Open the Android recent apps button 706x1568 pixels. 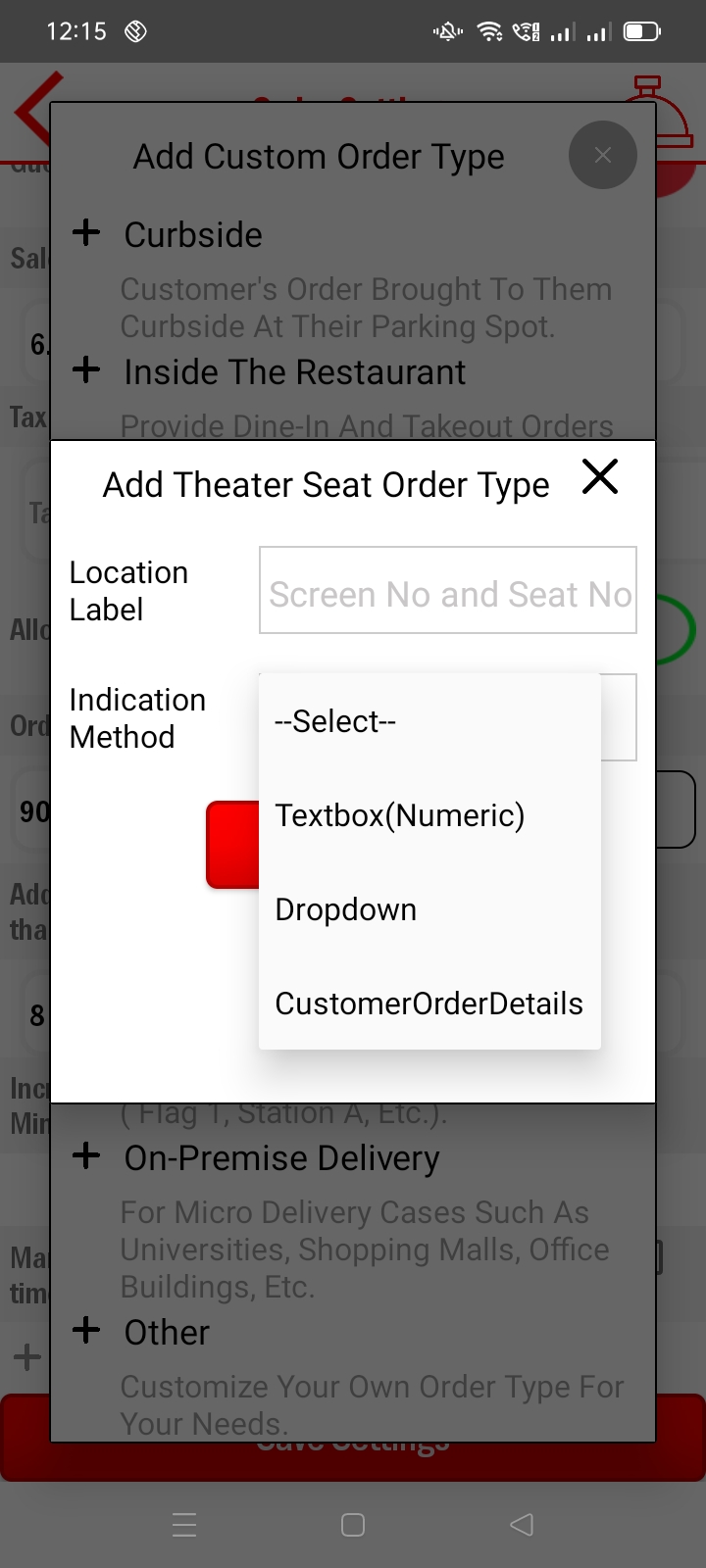click(x=184, y=1525)
